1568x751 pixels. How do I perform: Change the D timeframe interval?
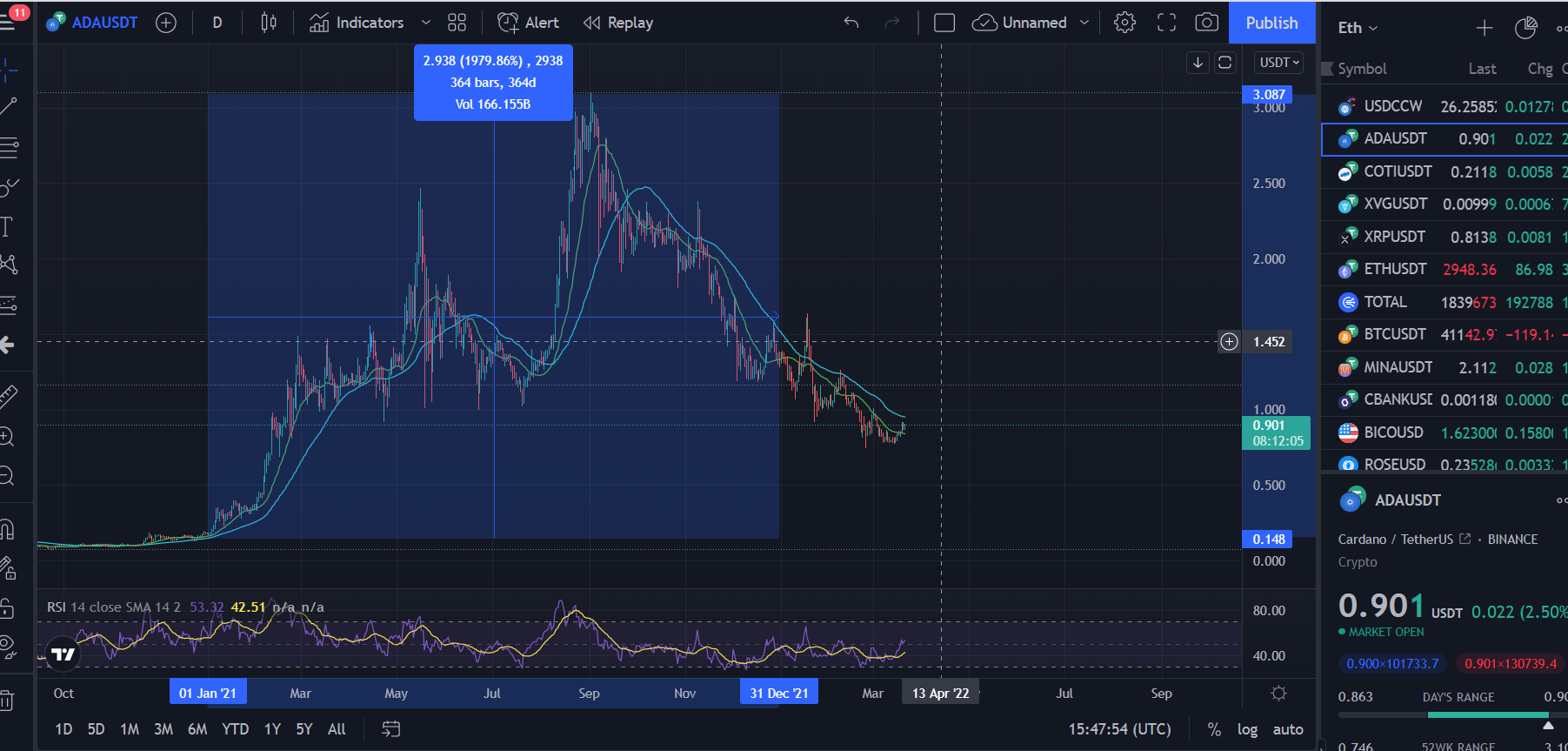217,23
